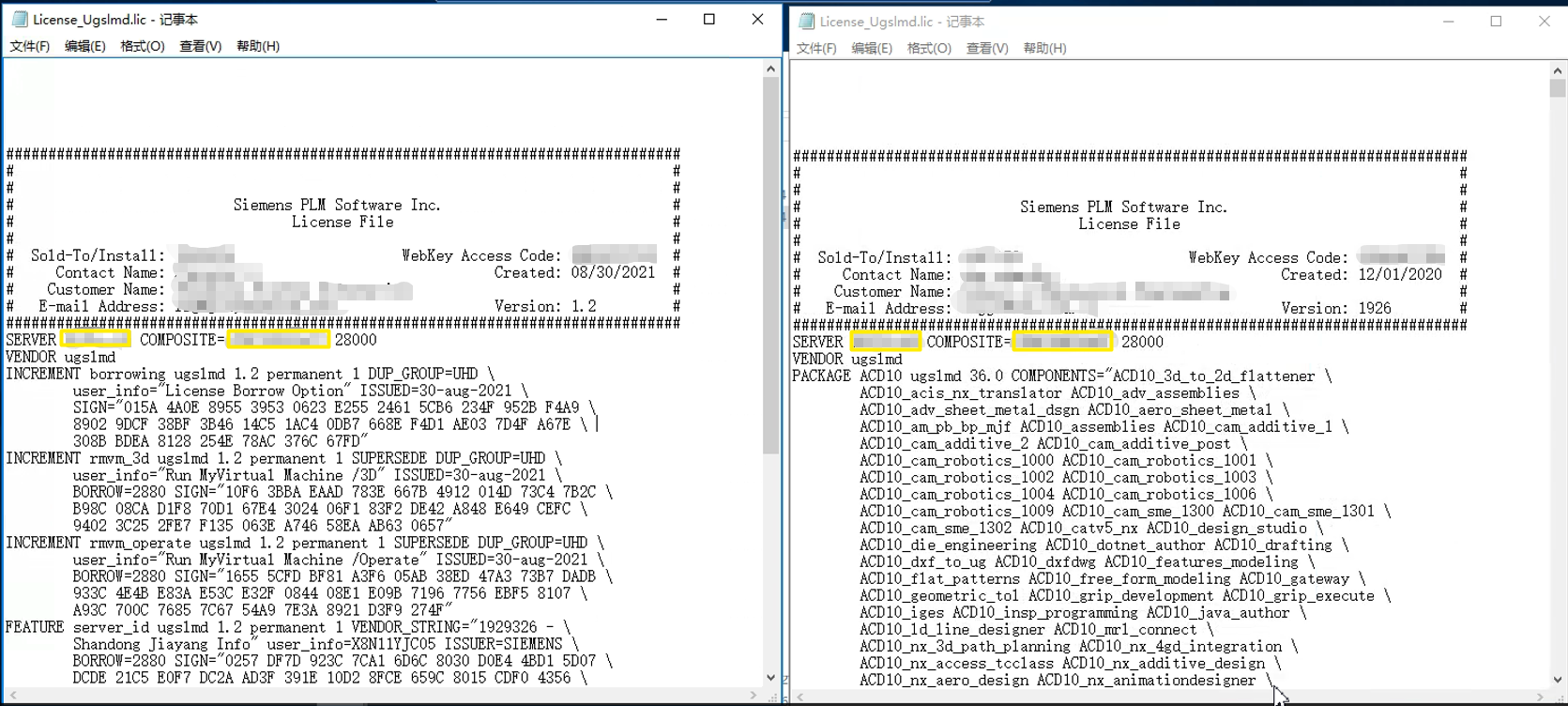Viewport: 1568px width, 706px height.
Task: Close the left Notepad window
Action: click(758, 19)
